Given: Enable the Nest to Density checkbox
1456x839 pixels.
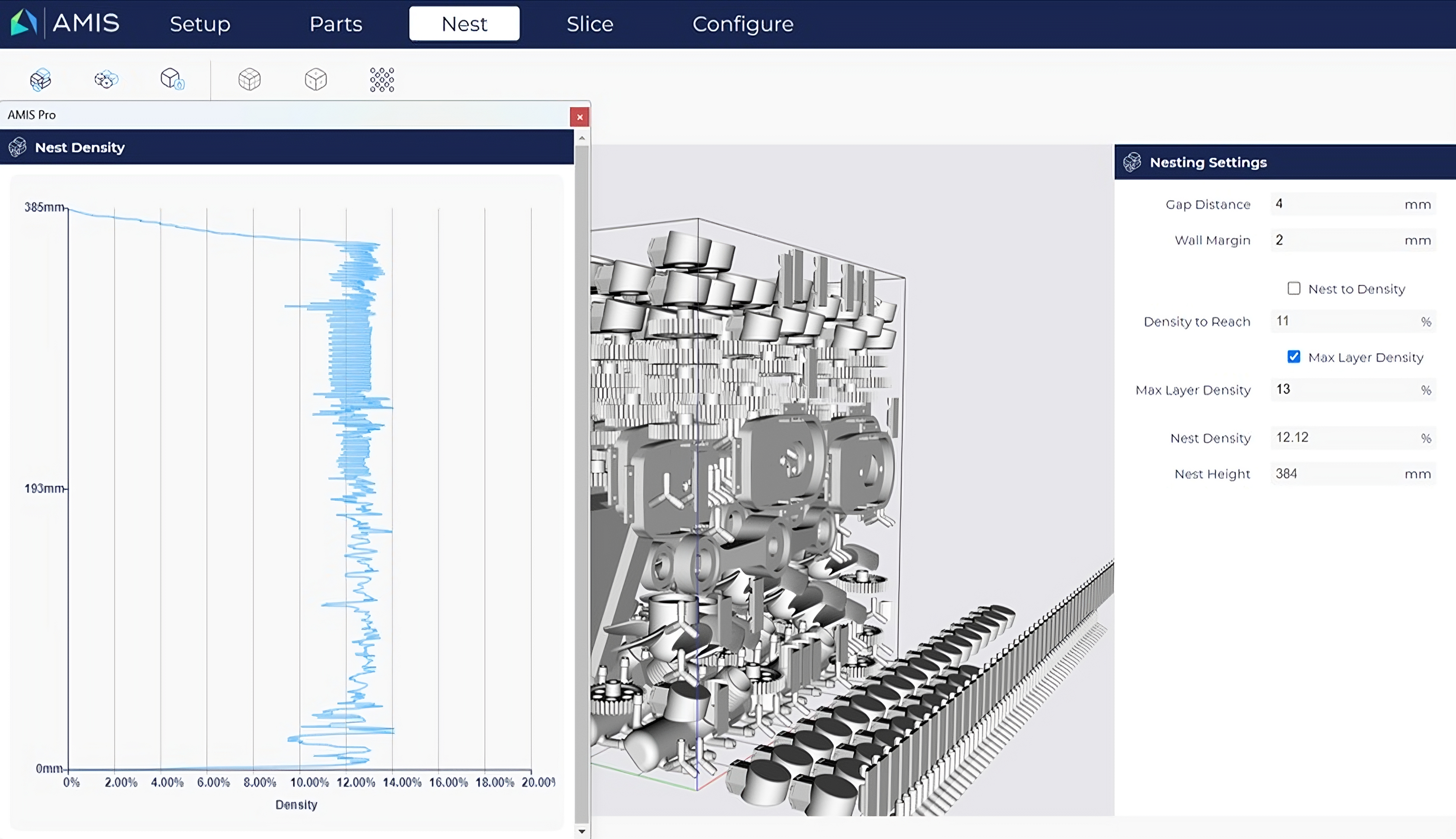Looking at the screenshot, I should pos(1294,288).
